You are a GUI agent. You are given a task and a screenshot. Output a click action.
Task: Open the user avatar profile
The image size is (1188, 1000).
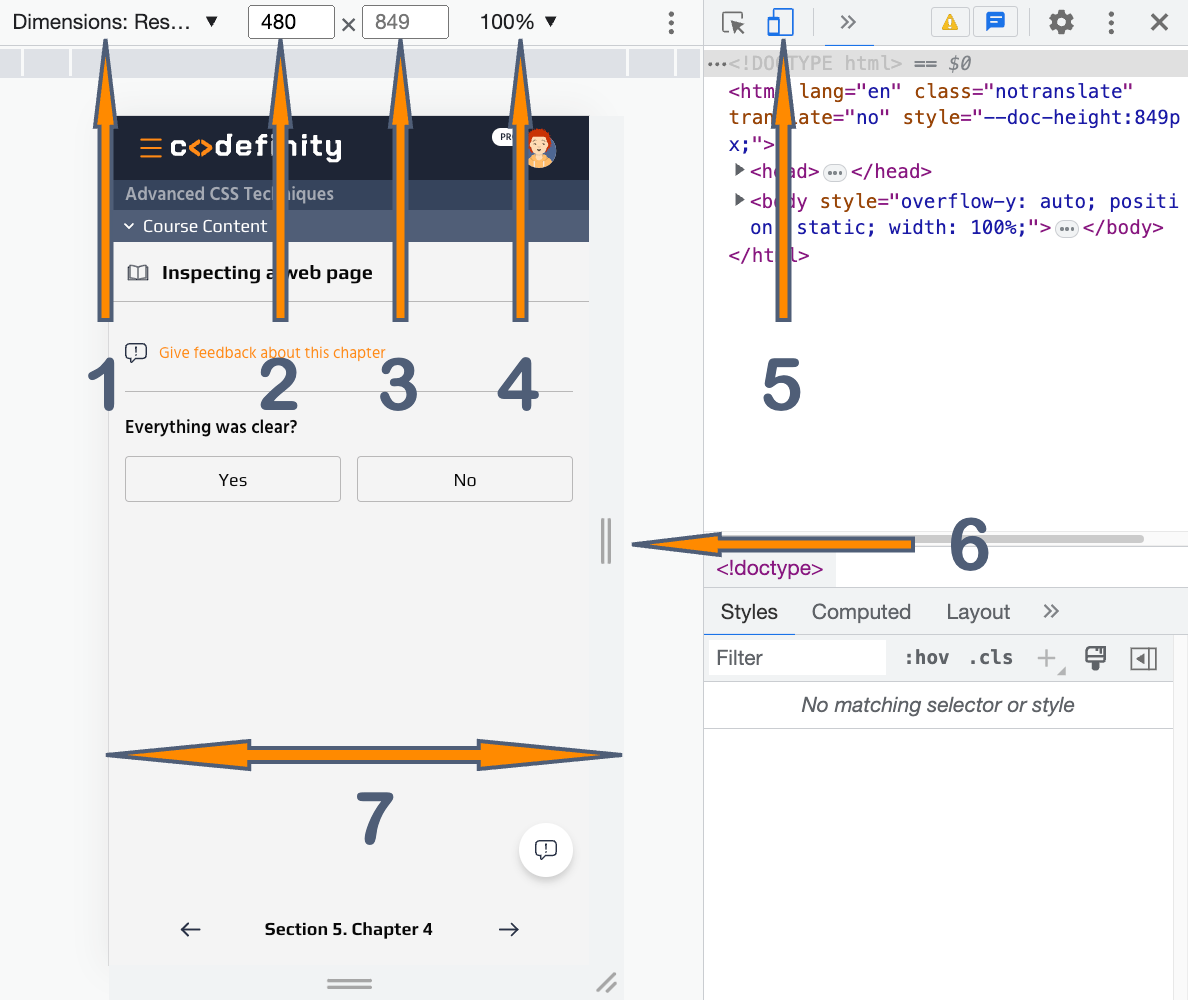(540, 149)
